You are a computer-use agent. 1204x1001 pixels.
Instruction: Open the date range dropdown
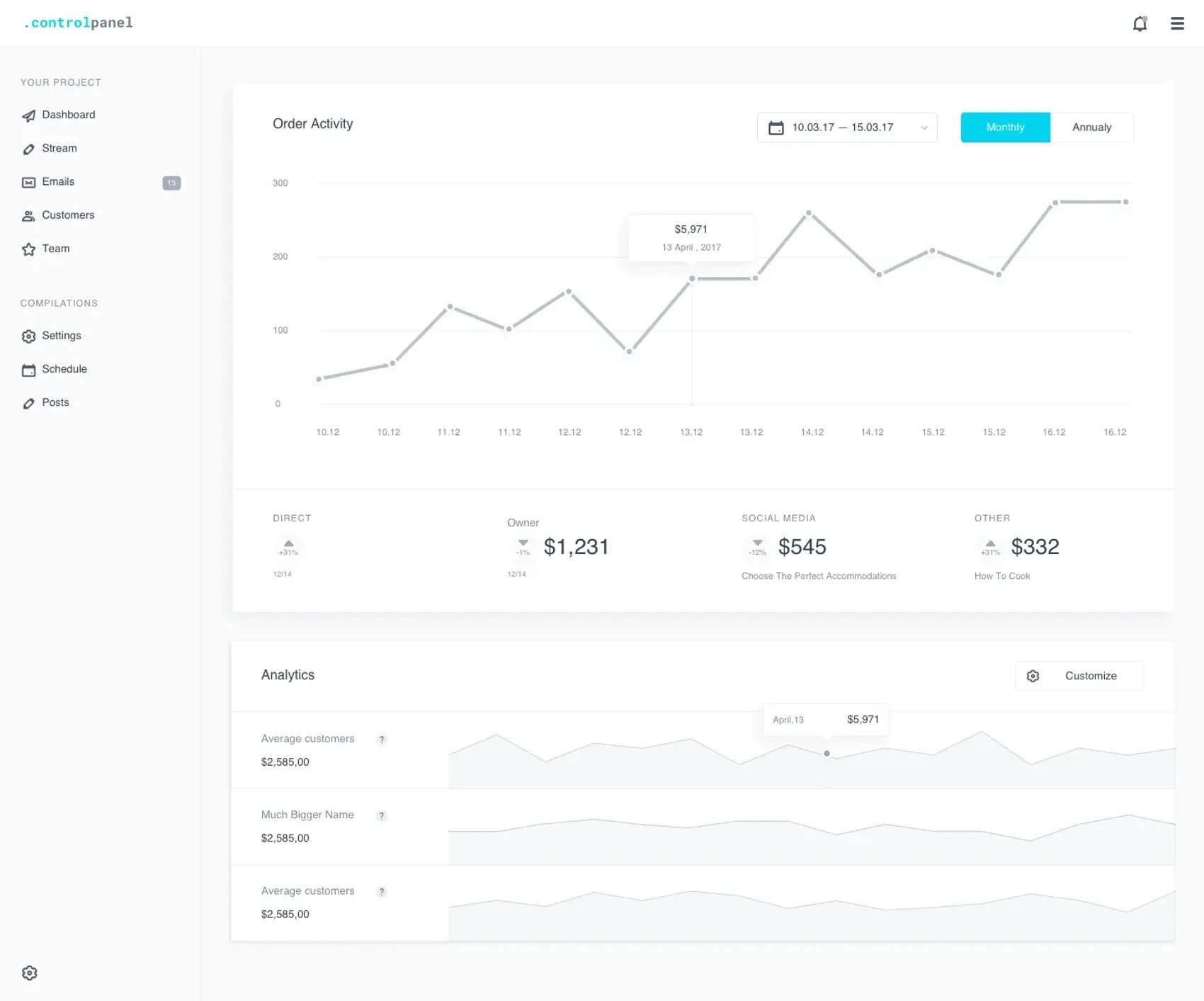coord(846,128)
